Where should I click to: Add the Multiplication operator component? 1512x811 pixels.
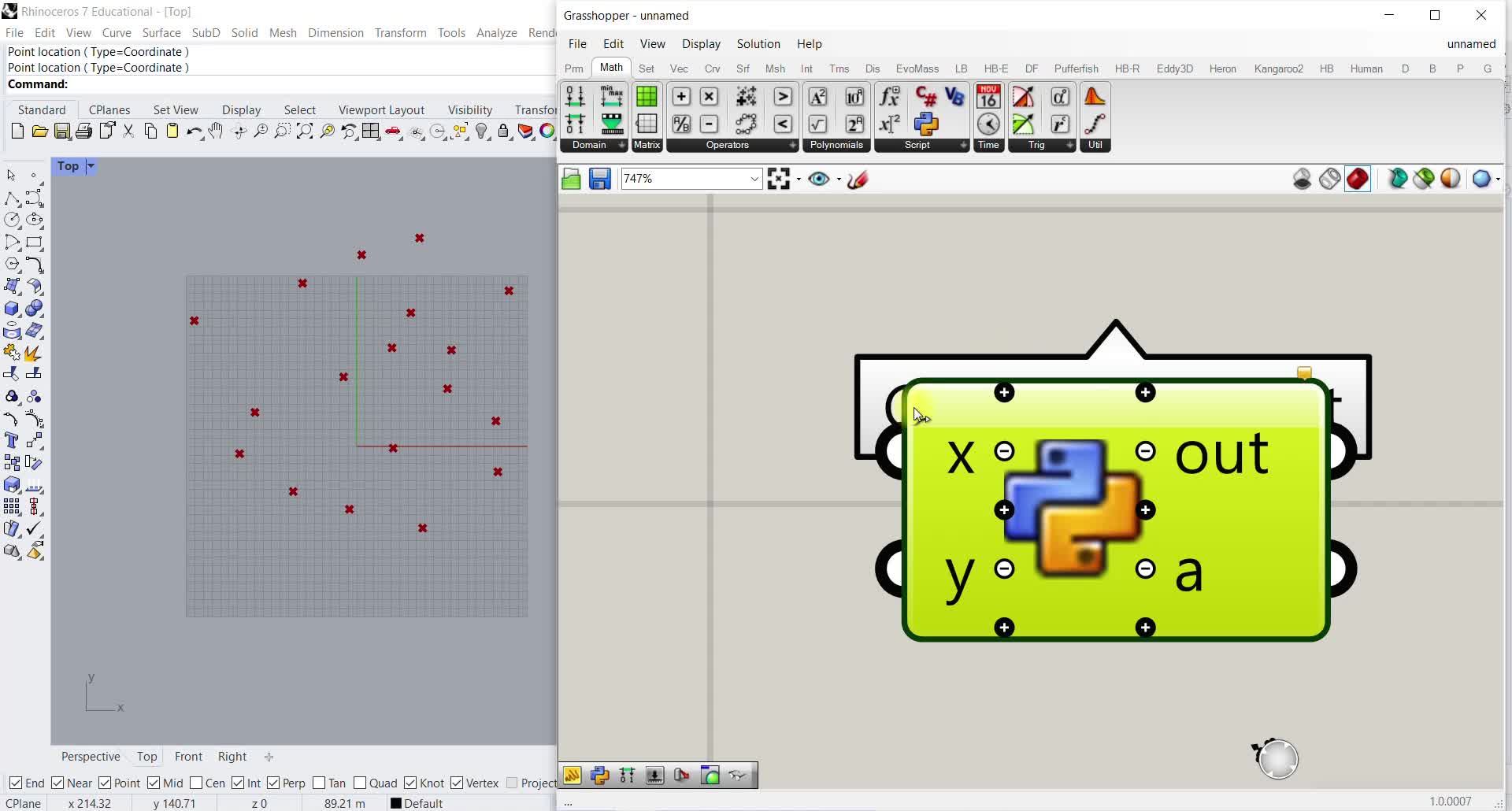coord(710,97)
